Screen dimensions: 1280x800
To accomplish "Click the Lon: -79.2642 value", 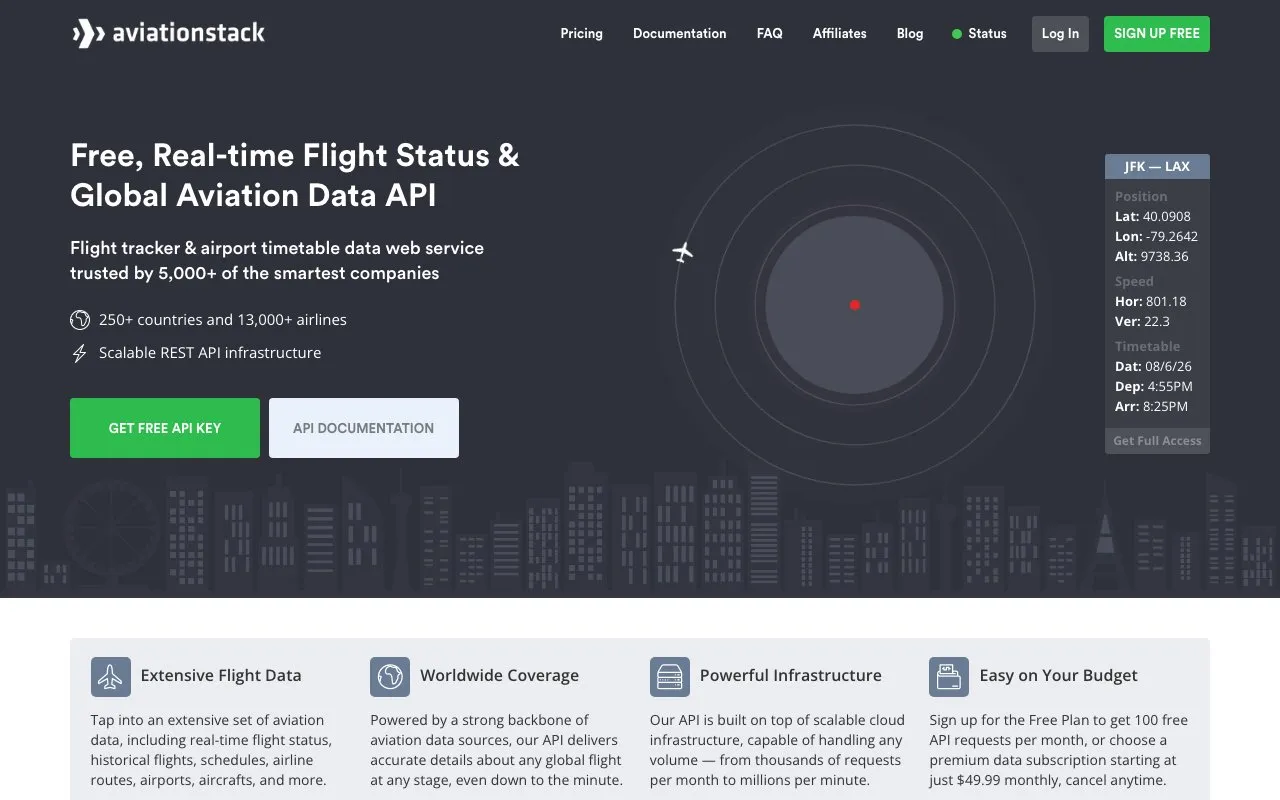I will click(1156, 237).
